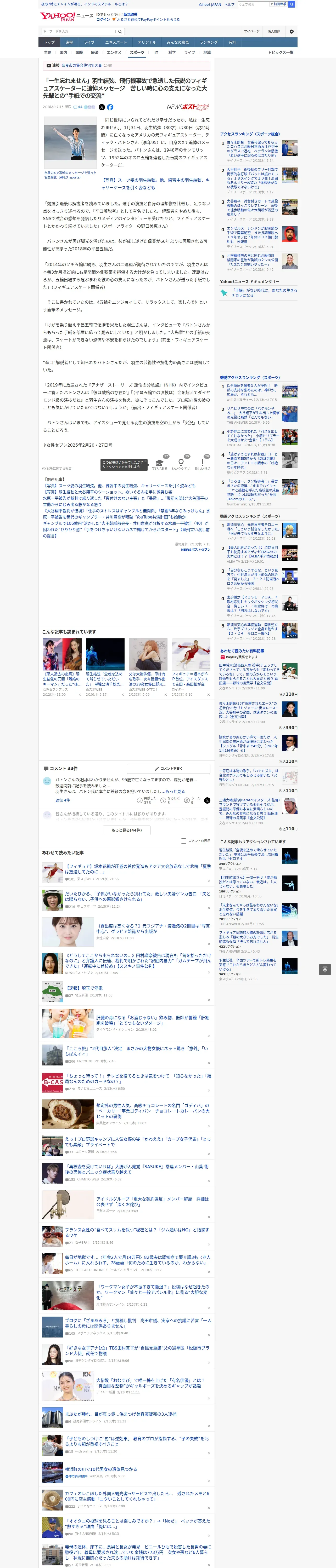Select the IT category tab
The height and width of the screenshot is (1568, 336).
156,53
